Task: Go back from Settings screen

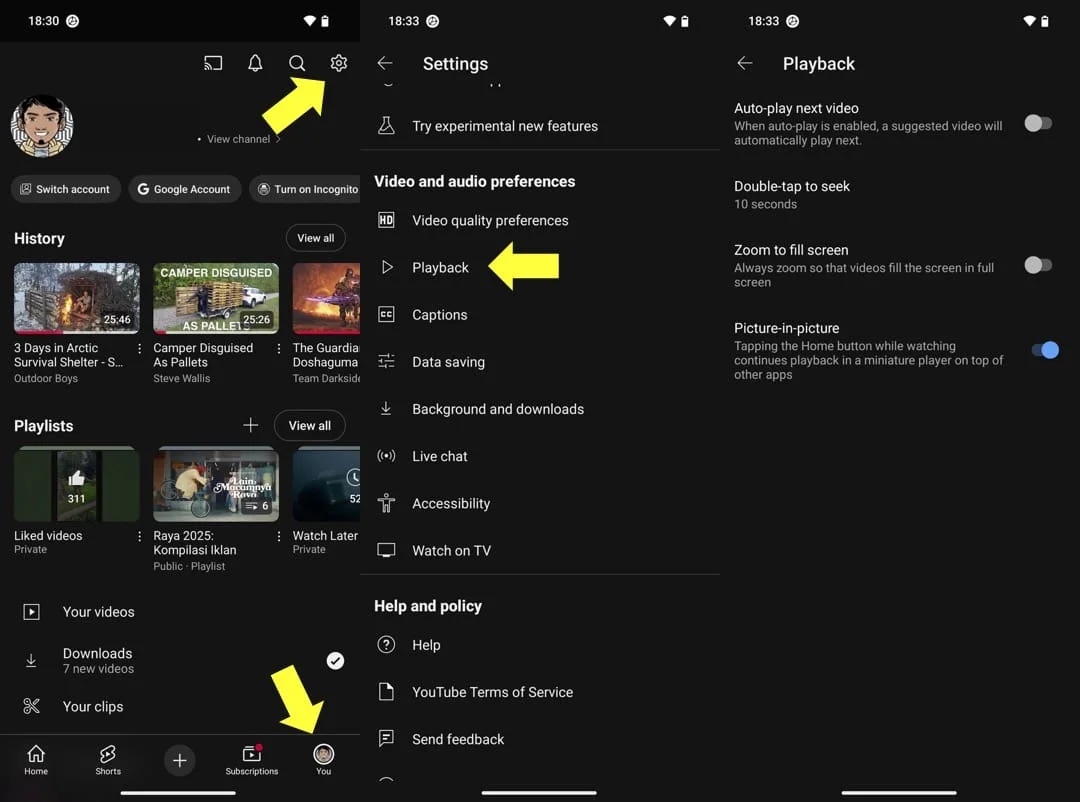Action: pos(385,63)
